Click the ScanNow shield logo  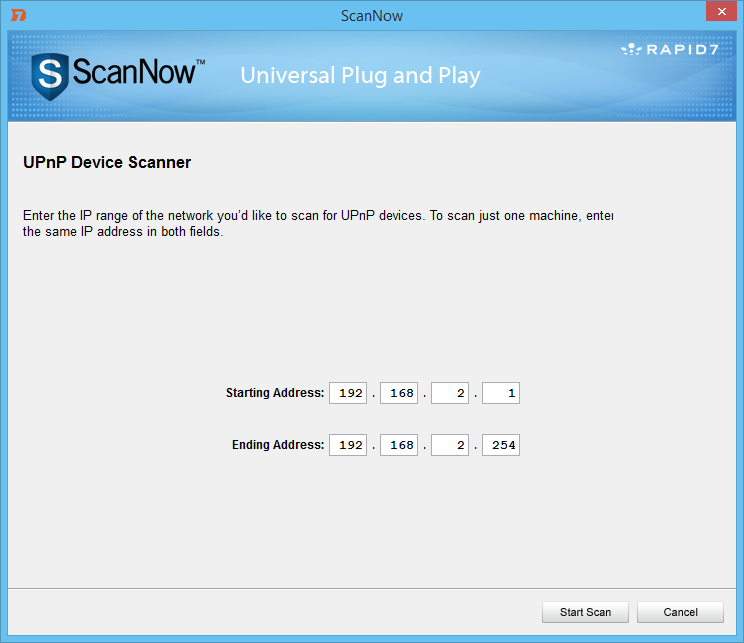(x=49, y=76)
